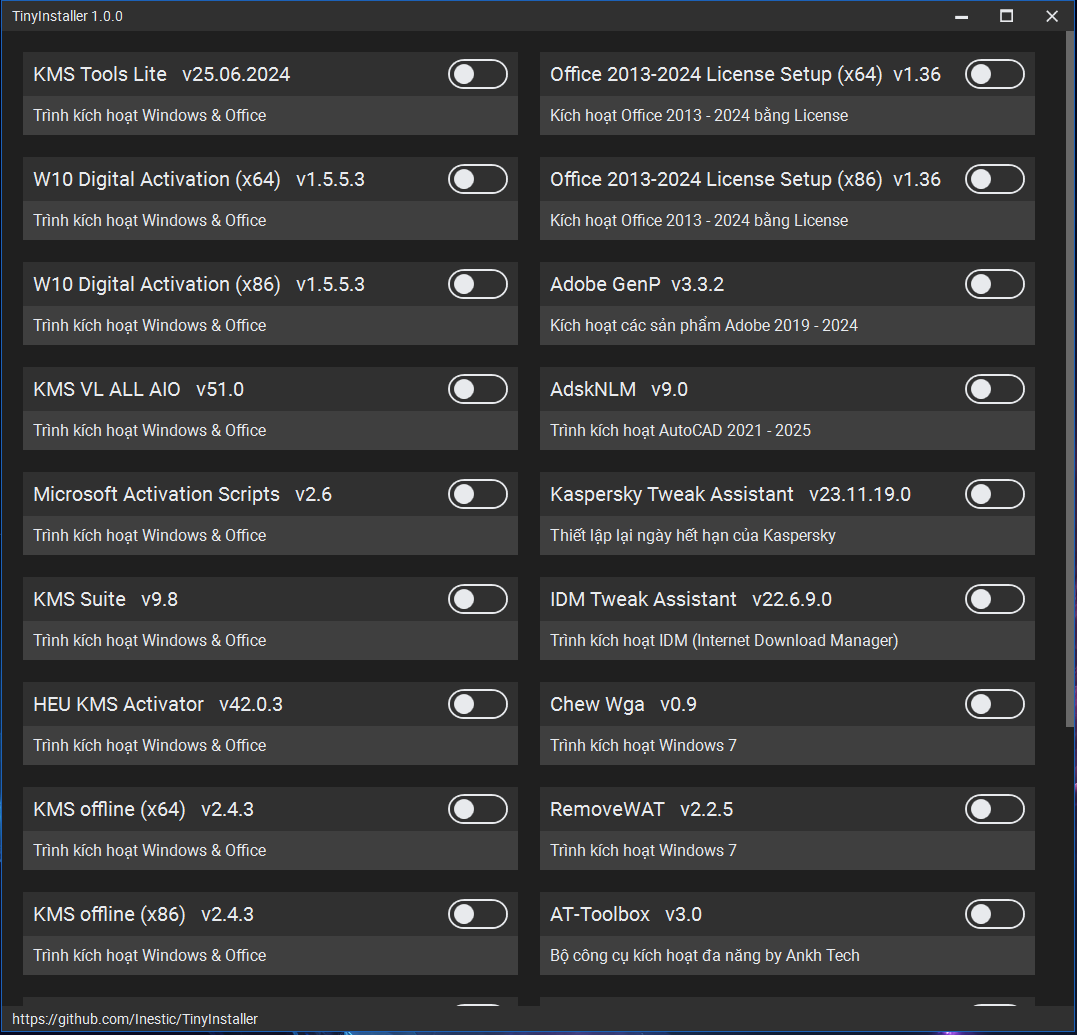Select the AT-Toolbox title text
Image resolution: width=1077 pixels, height=1035 pixels.
(600, 915)
